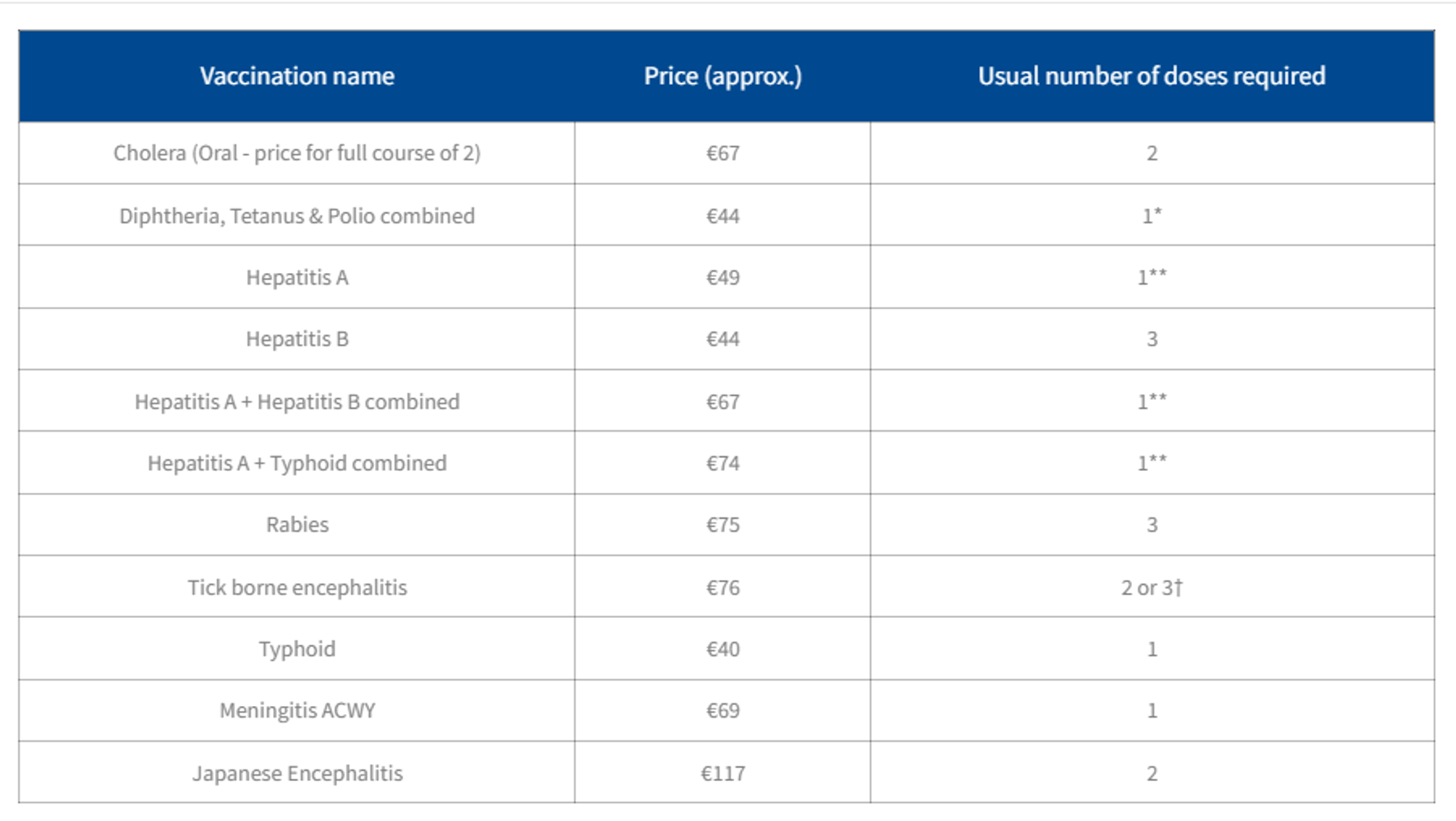Click the €117 price cell
1456x821 pixels.
tap(722, 773)
